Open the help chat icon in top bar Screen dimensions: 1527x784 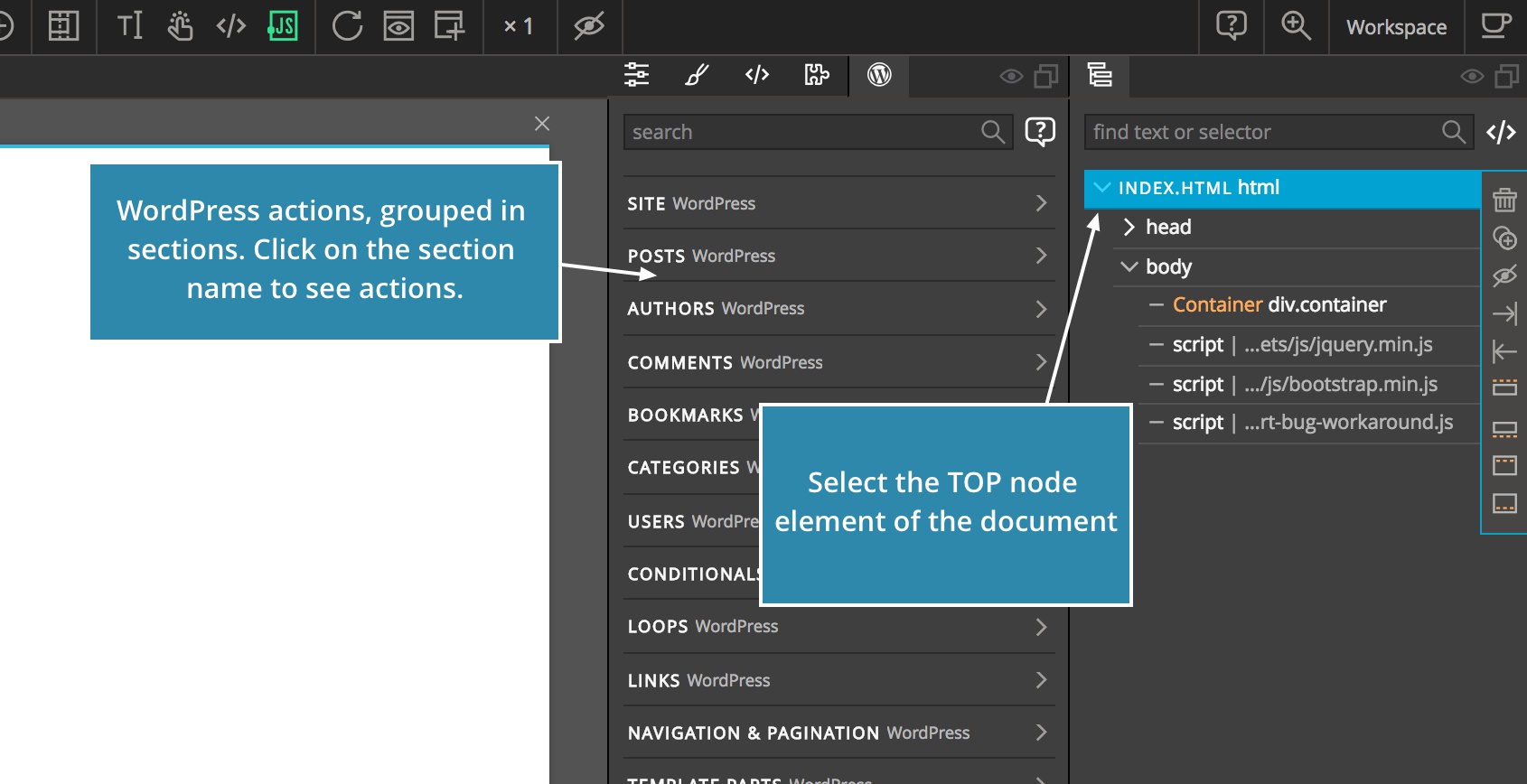click(1232, 25)
